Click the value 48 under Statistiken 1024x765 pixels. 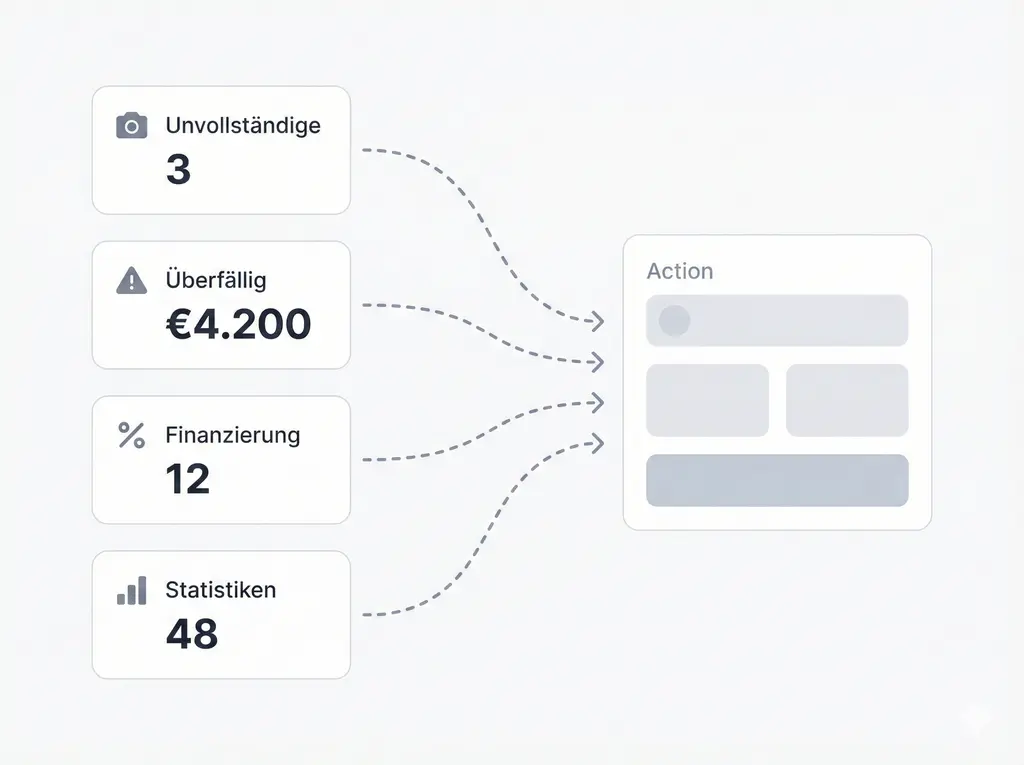(x=192, y=634)
